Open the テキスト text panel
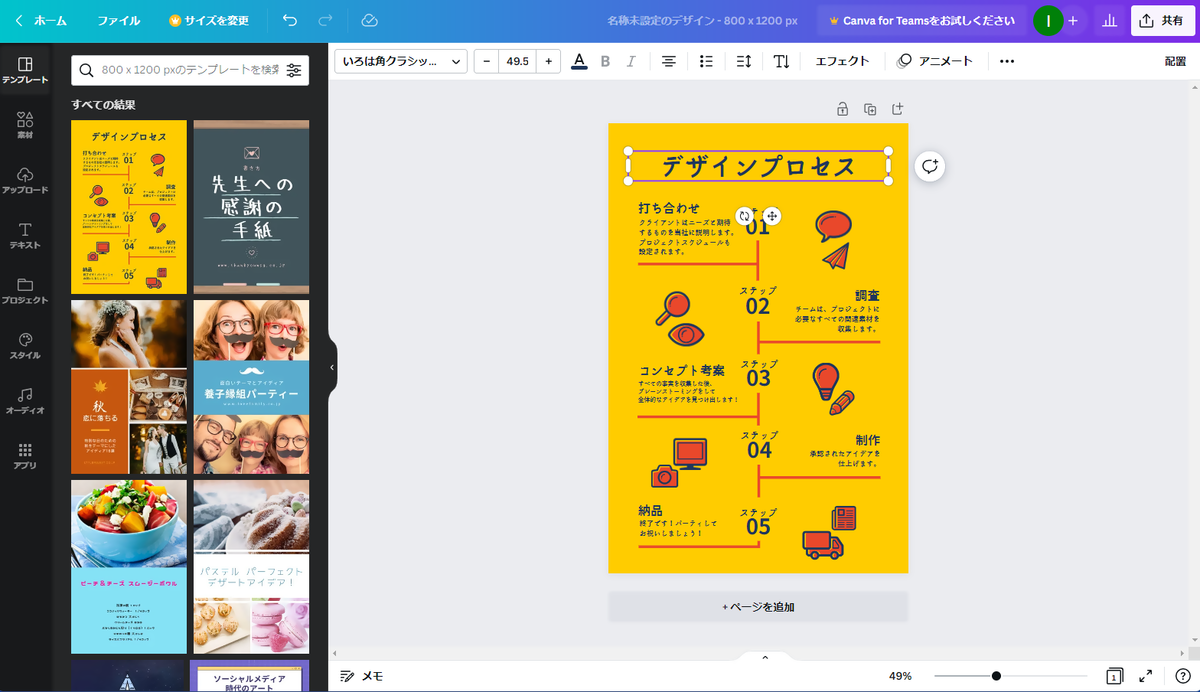 [25, 236]
